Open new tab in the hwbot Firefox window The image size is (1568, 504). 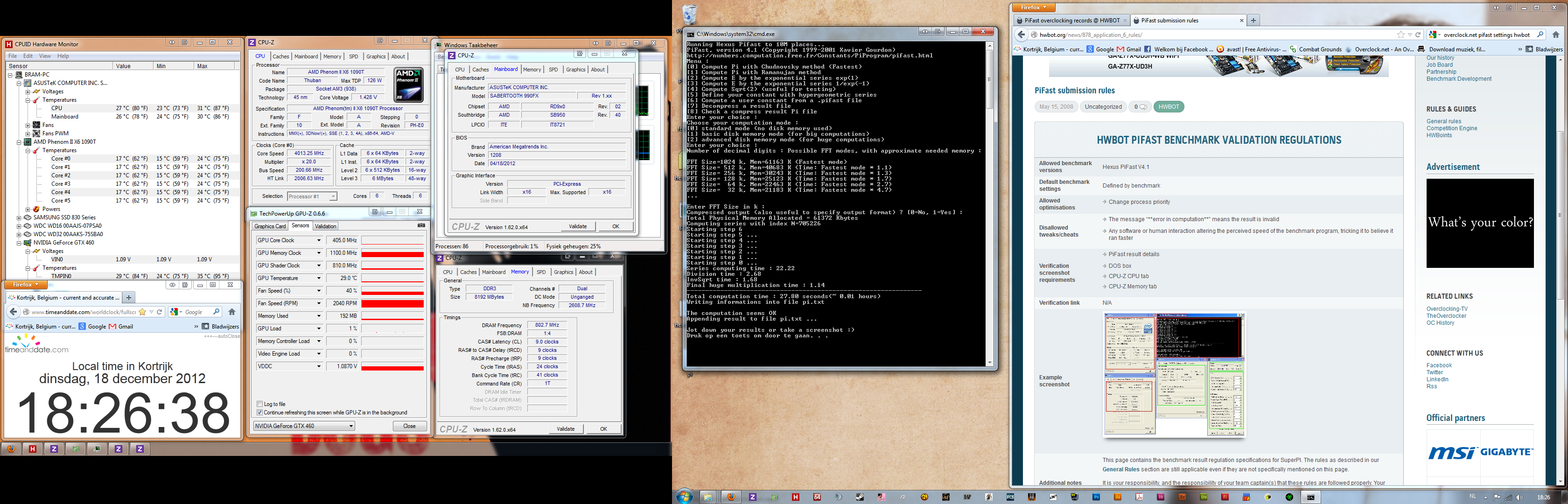tap(1253, 20)
